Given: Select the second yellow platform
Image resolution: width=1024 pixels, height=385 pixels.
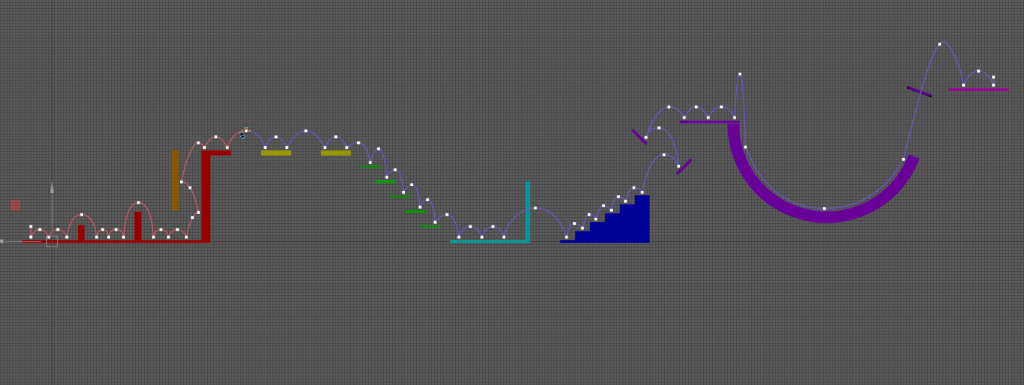Looking at the screenshot, I should click(x=336, y=153).
